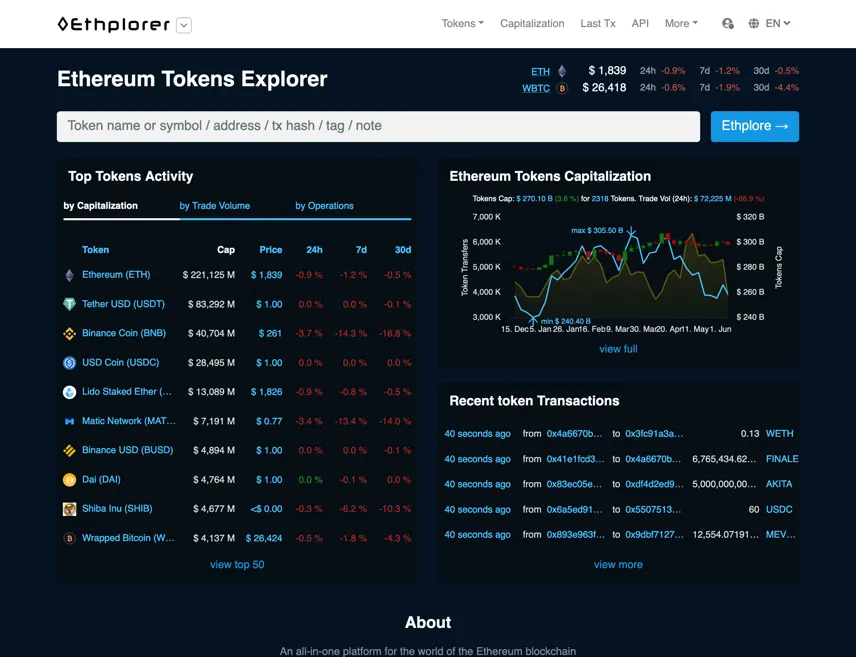The width and height of the screenshot is (856, 657).
Task: Click the Ethplore search button
Action: (754, 127)
